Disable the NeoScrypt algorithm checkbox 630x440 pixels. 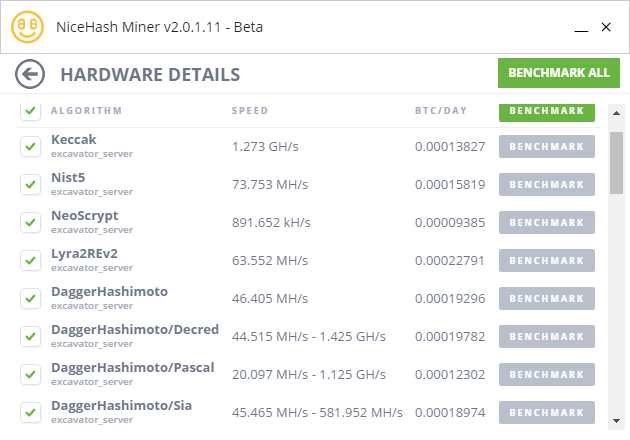tap(30, 223)
